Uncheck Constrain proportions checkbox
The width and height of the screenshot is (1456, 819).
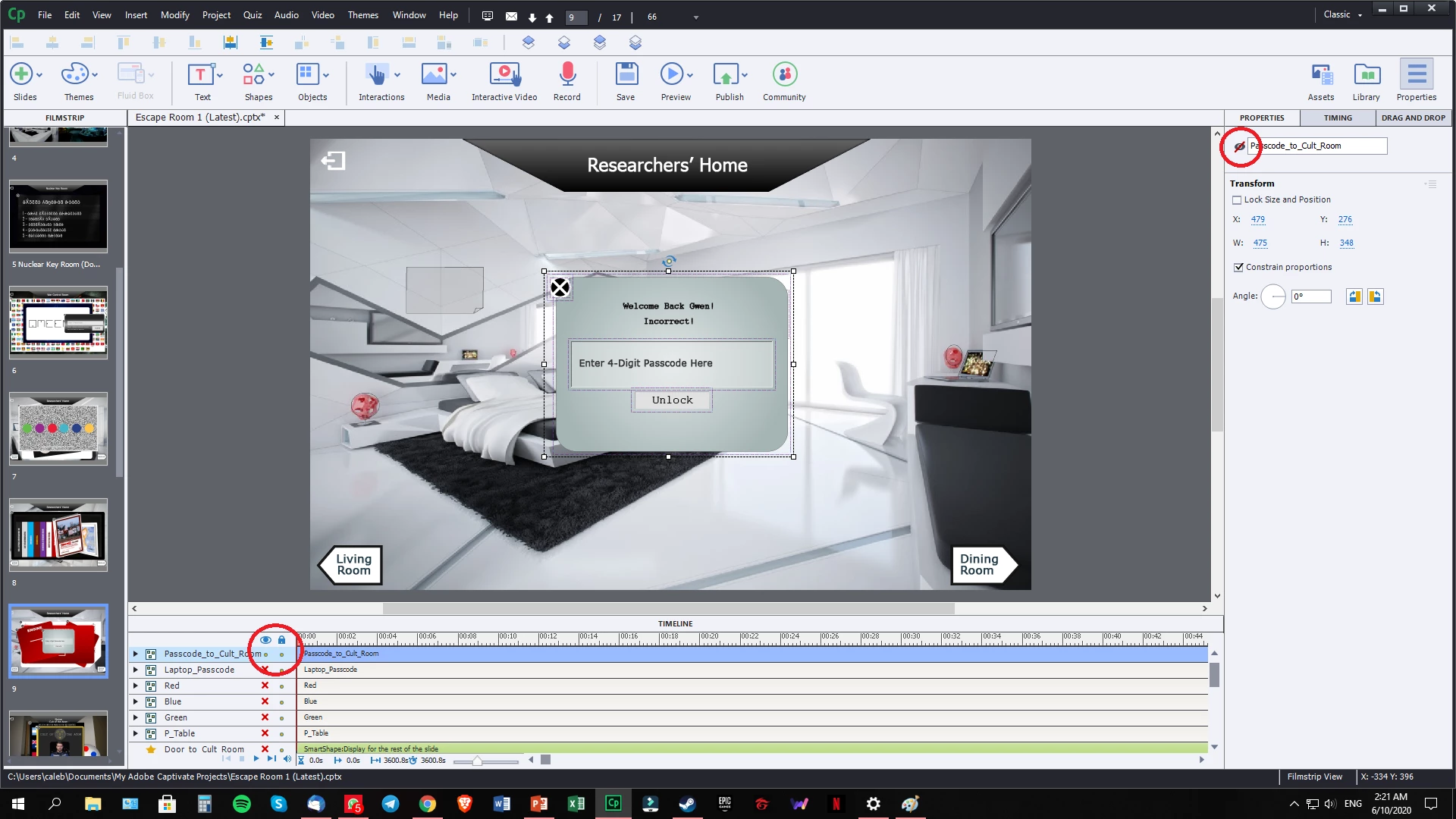coord(1239,267)
